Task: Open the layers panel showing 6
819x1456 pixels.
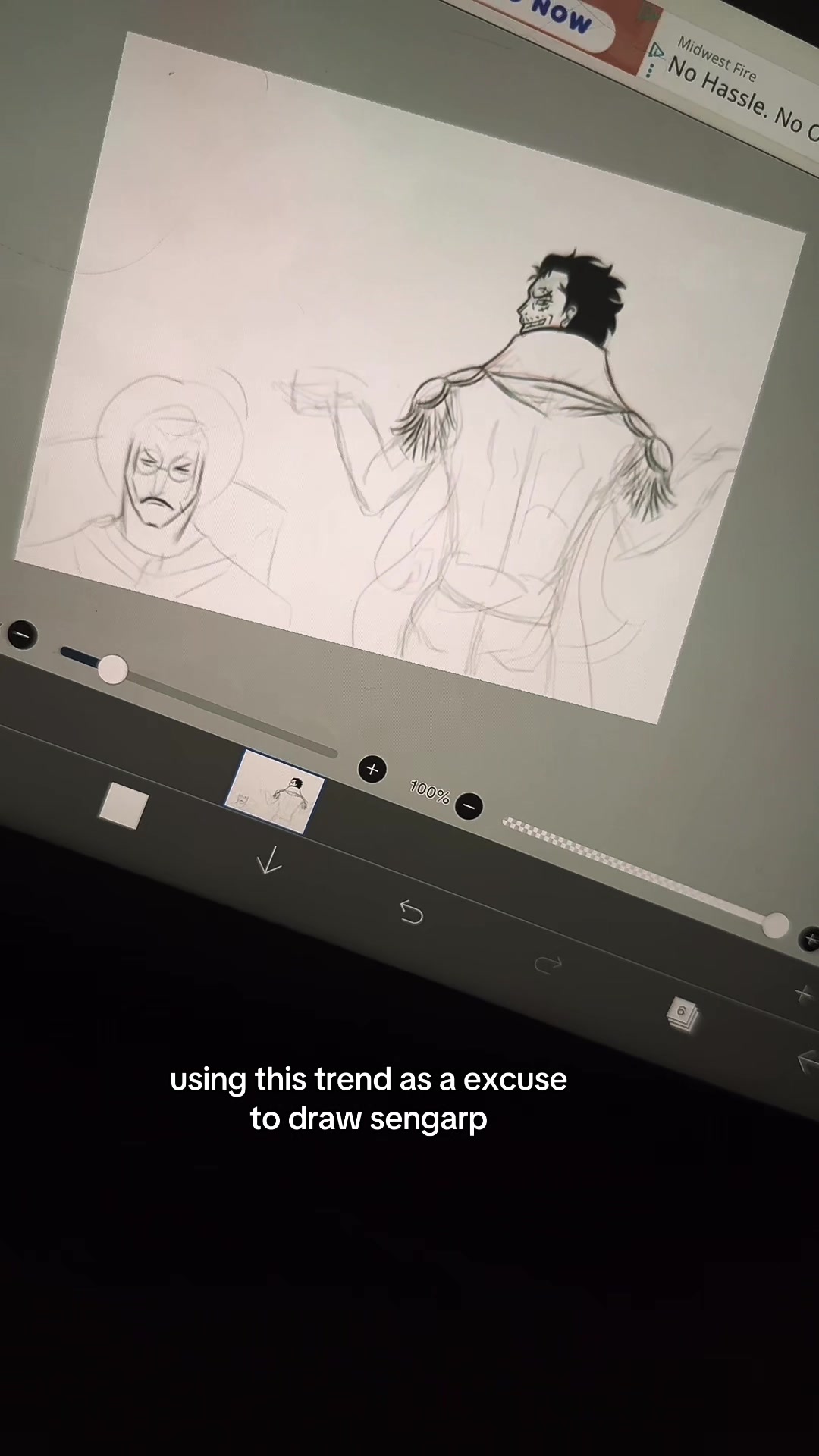Action: (682, 1014)
